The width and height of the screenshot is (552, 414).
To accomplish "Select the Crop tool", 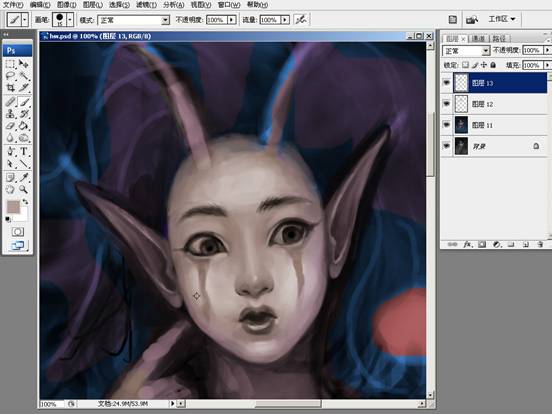I will [x=11, y=88].
